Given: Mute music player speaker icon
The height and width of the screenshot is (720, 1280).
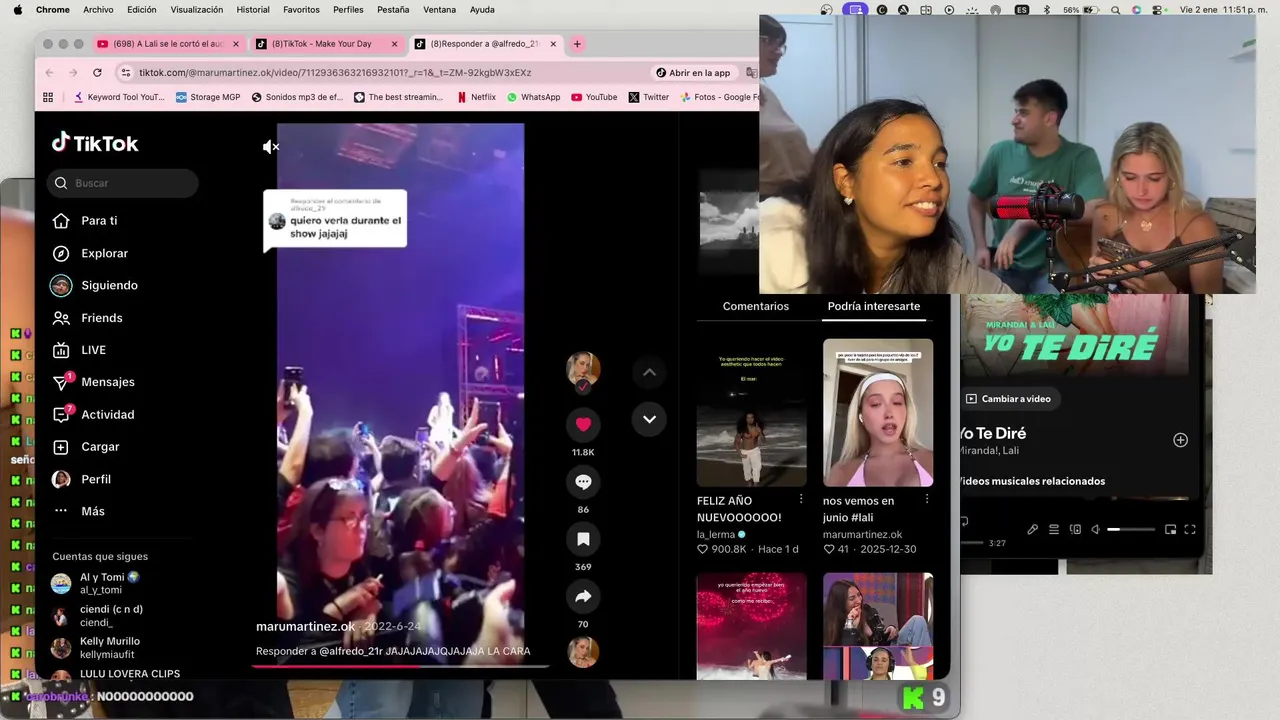Looking at the screenshot, I should (x=1095, y=529).
